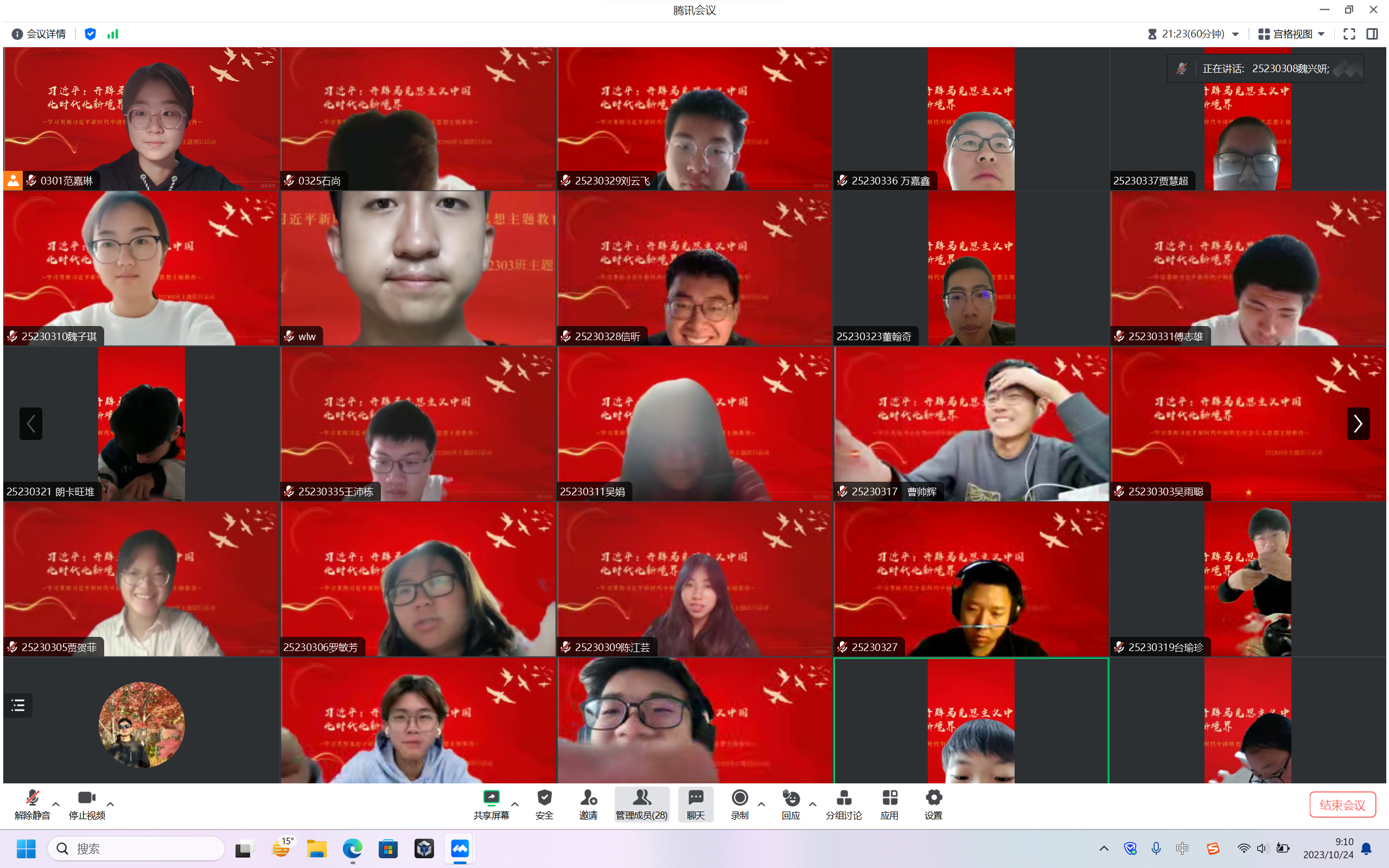Click the Windows taskbar search box

click(136, 848)
